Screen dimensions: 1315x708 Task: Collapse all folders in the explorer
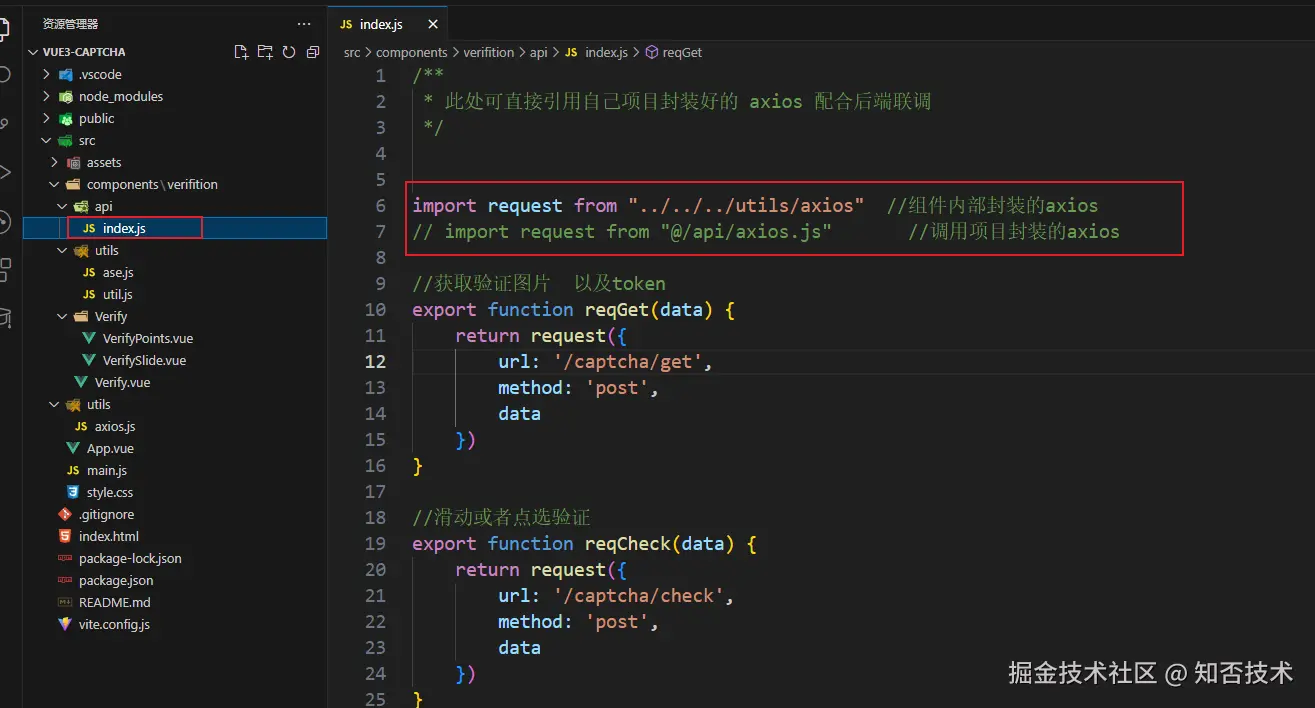[x=313, y=52]
